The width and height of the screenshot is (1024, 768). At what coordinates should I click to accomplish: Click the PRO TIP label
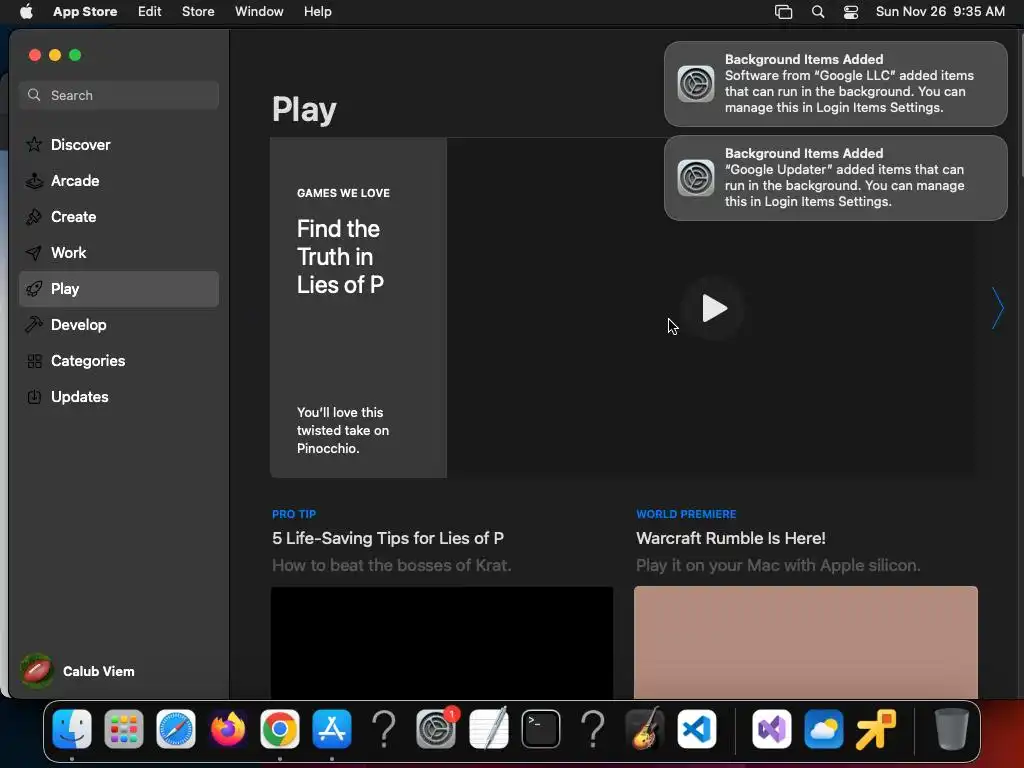[x=294, y=514]
